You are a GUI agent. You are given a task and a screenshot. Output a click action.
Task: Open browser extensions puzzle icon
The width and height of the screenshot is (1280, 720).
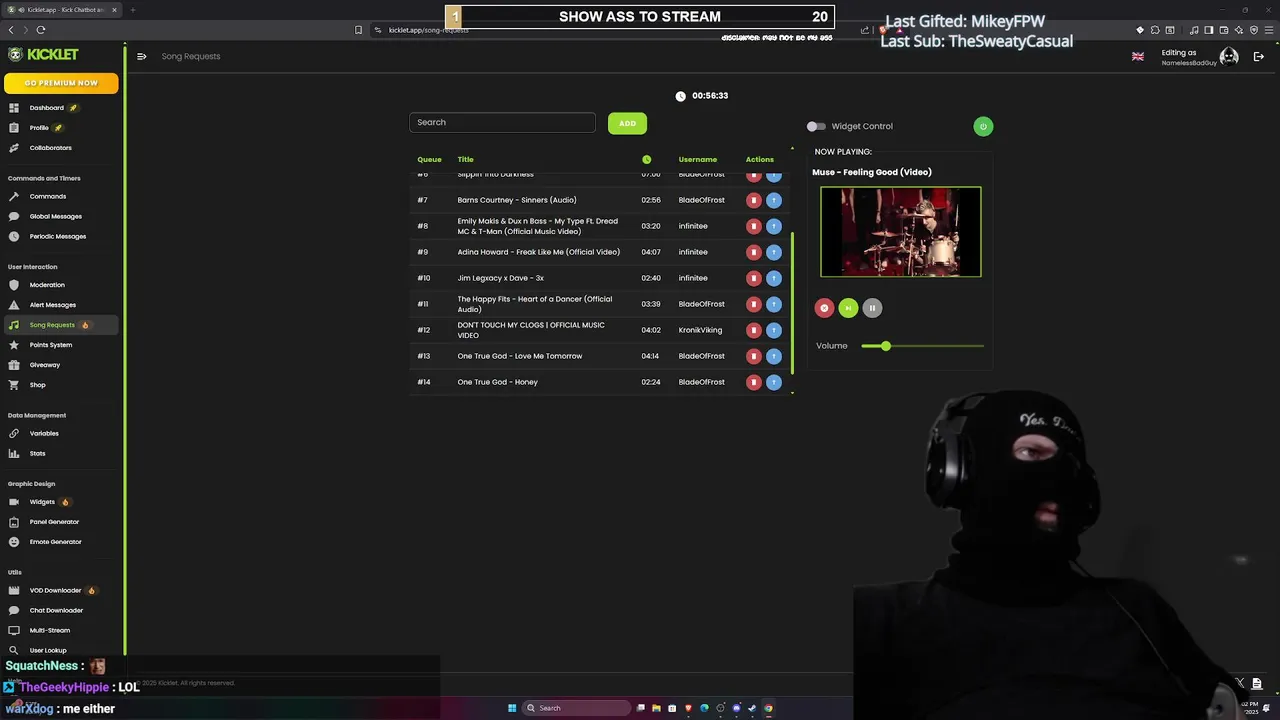pos(1155,30)
